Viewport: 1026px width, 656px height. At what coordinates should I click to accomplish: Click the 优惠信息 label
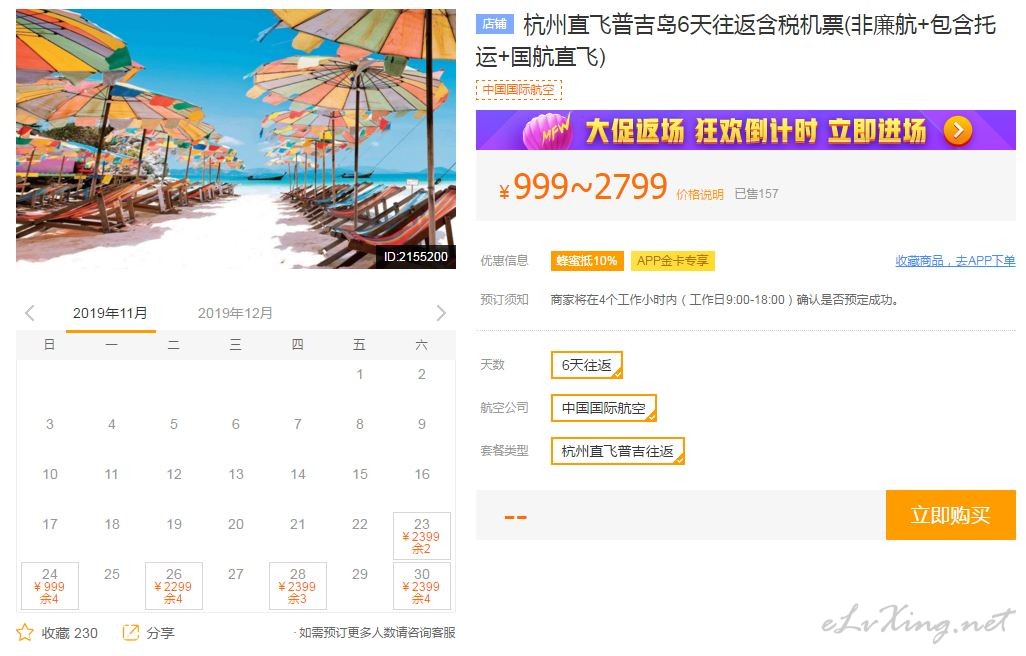(x=504, y=261)
